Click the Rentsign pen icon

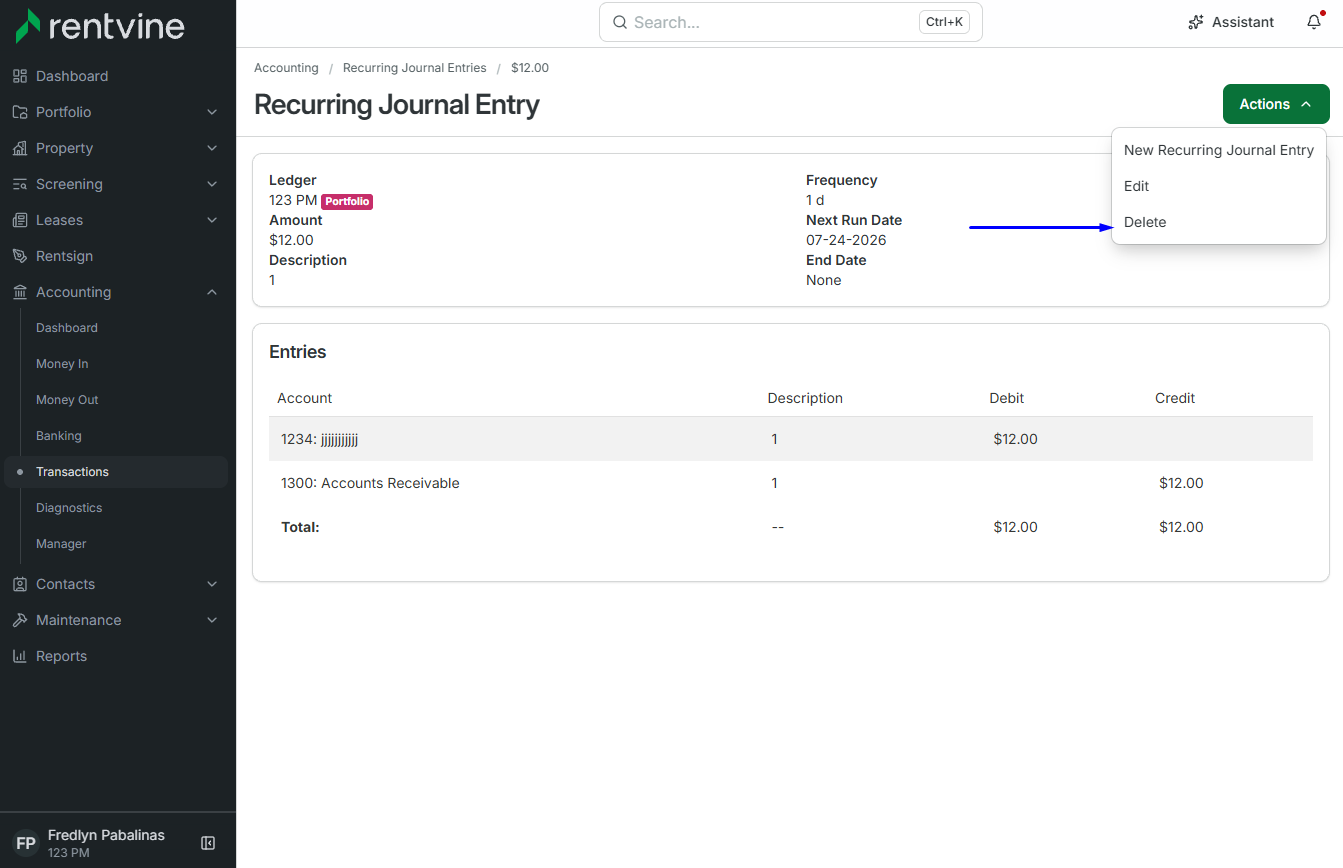(20, 256)
